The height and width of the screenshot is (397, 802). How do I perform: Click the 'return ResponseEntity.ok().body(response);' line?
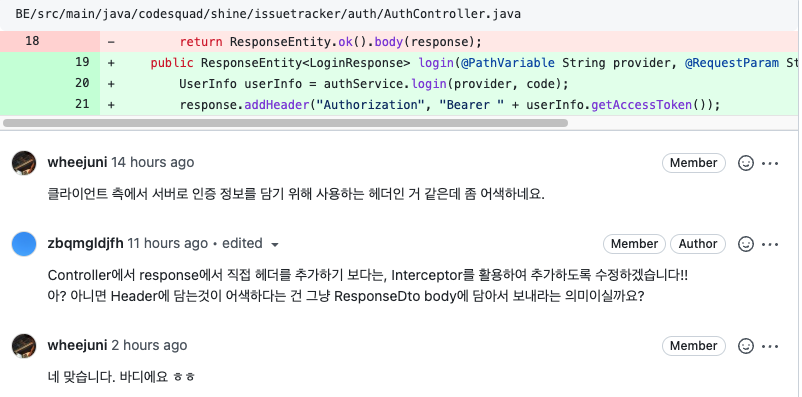pyautogui.click(x=330, y=42)
